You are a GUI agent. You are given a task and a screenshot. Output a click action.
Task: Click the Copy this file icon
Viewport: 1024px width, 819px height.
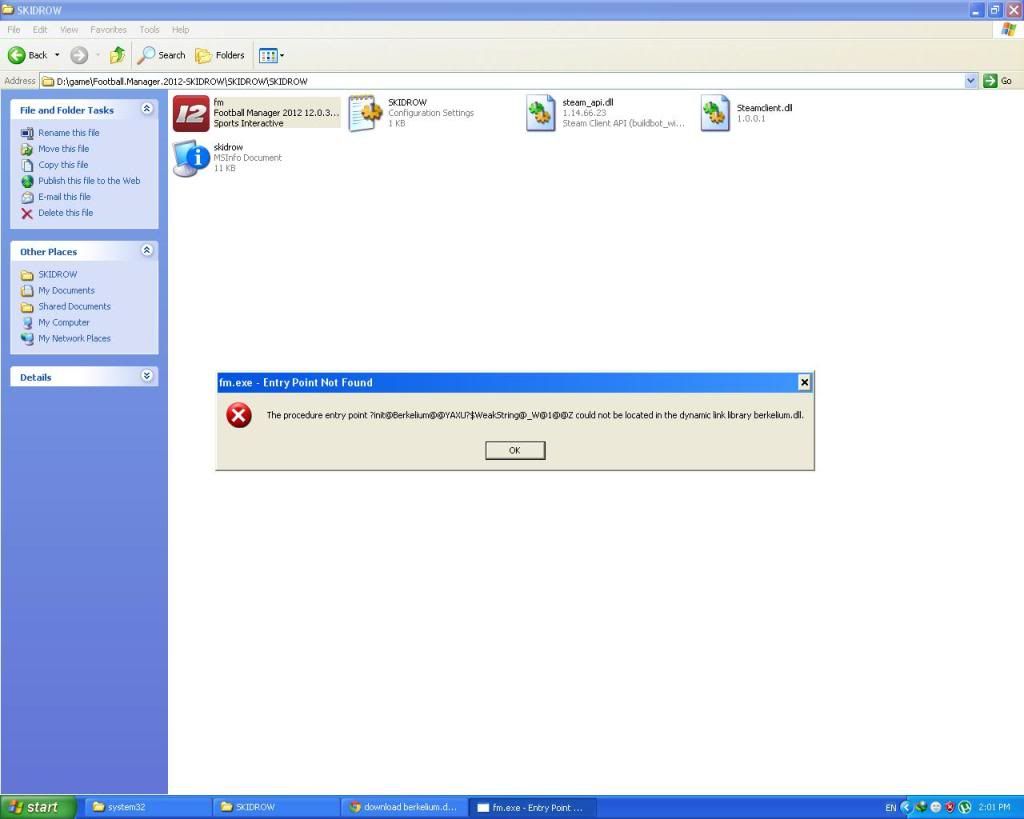tap(27, 165)
